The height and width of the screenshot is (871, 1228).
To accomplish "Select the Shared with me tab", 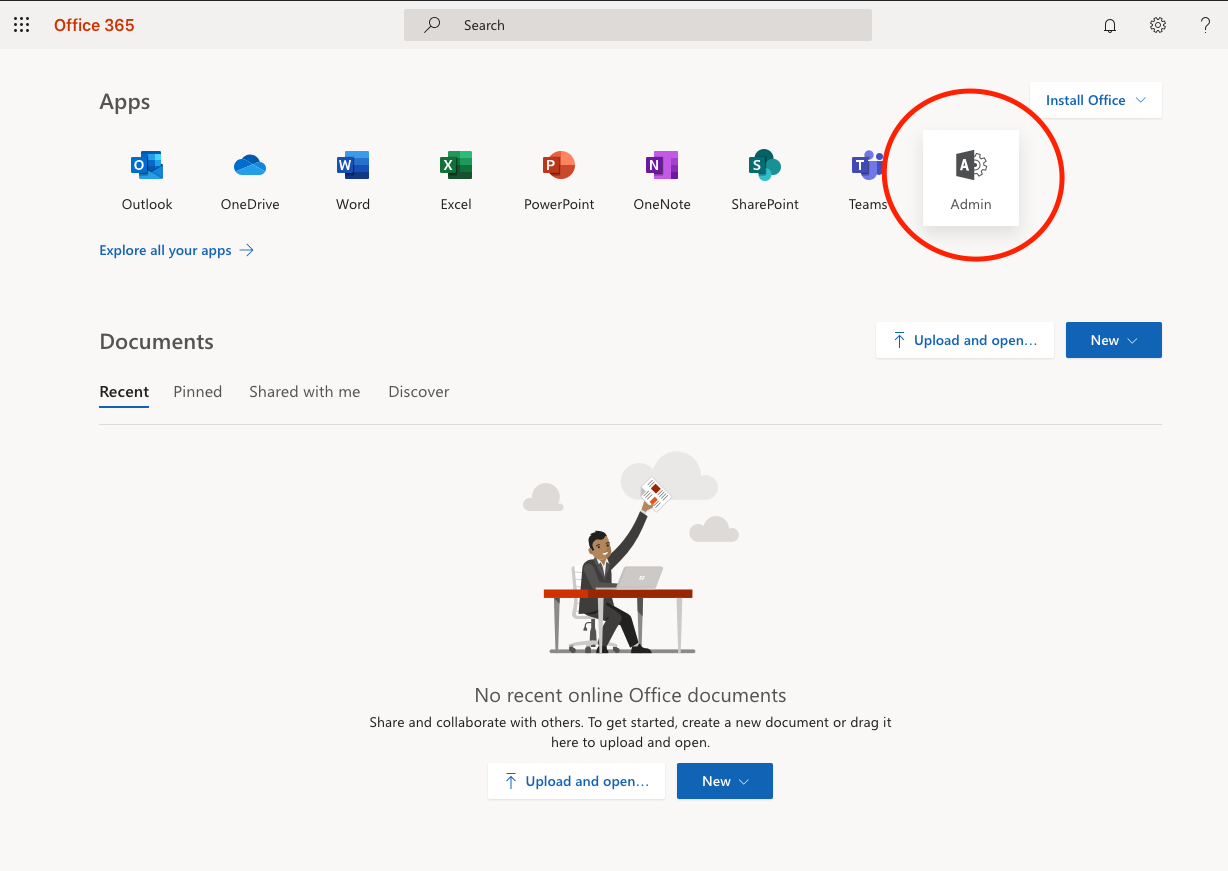I will point(304,391).
